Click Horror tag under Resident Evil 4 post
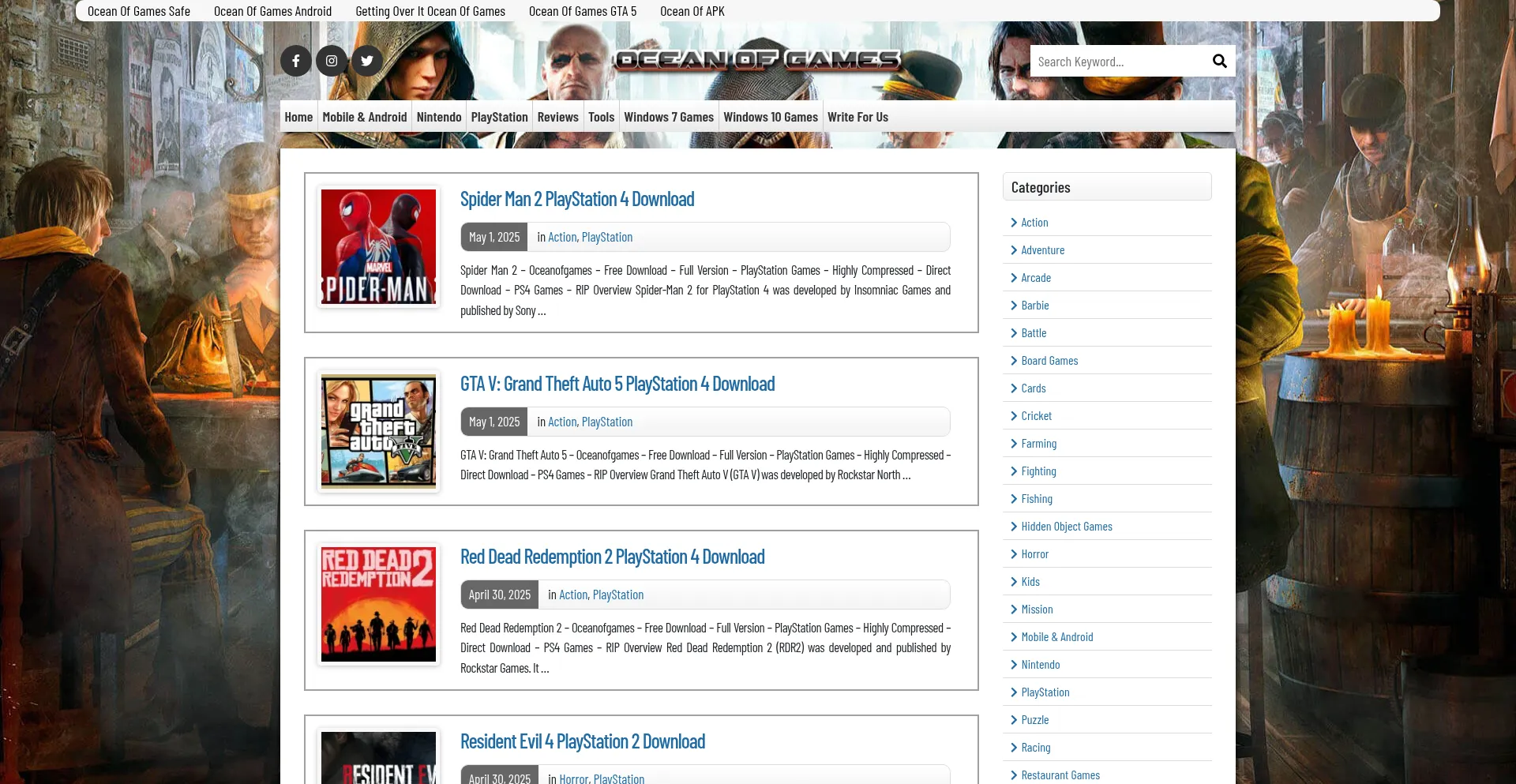Screen dimensions: 1516x784 pos(573,778)
